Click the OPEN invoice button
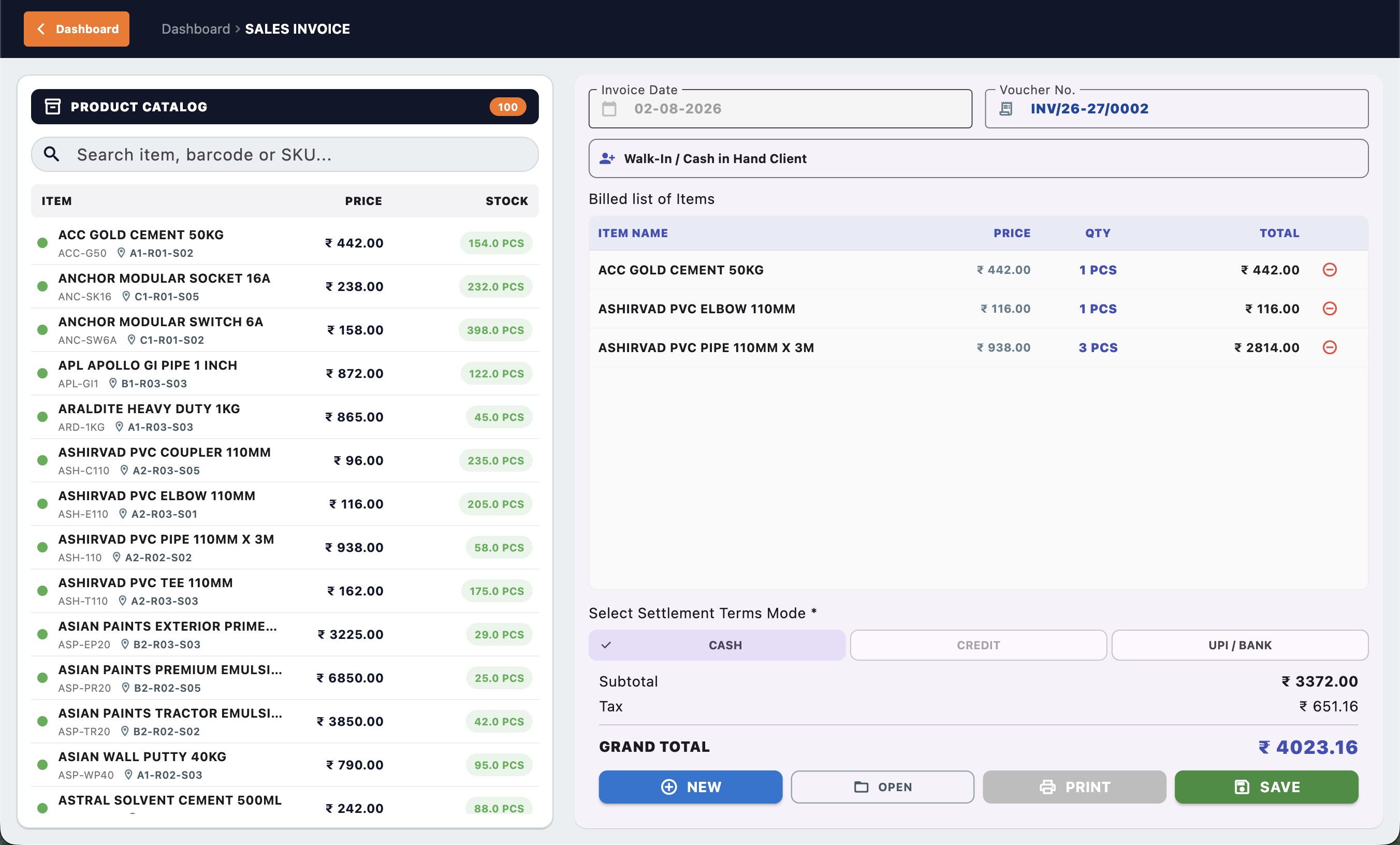This screenshot has height=845, width=1400. pos(882,787)
